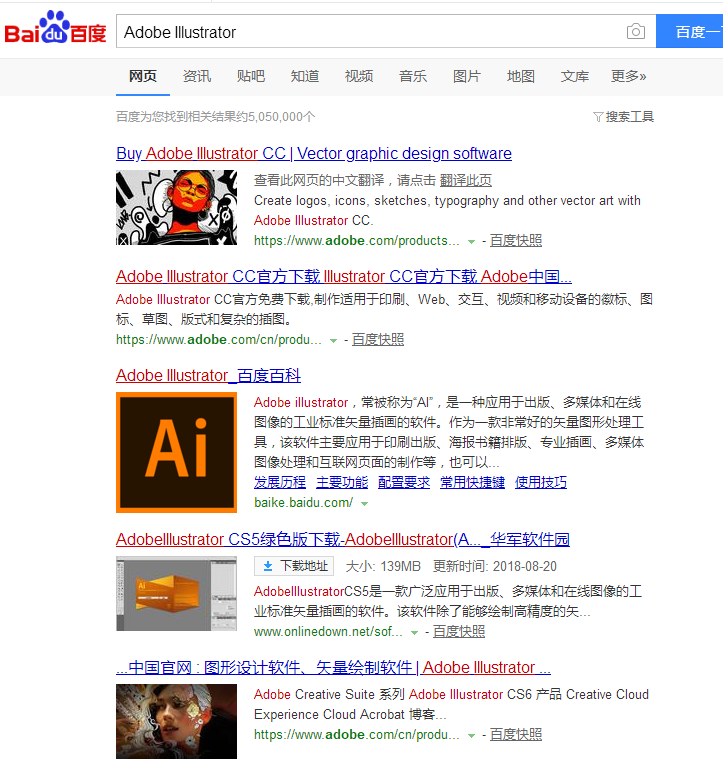Click the 翻译此页 translate page link
723x766 pixels.
(466, 180)
